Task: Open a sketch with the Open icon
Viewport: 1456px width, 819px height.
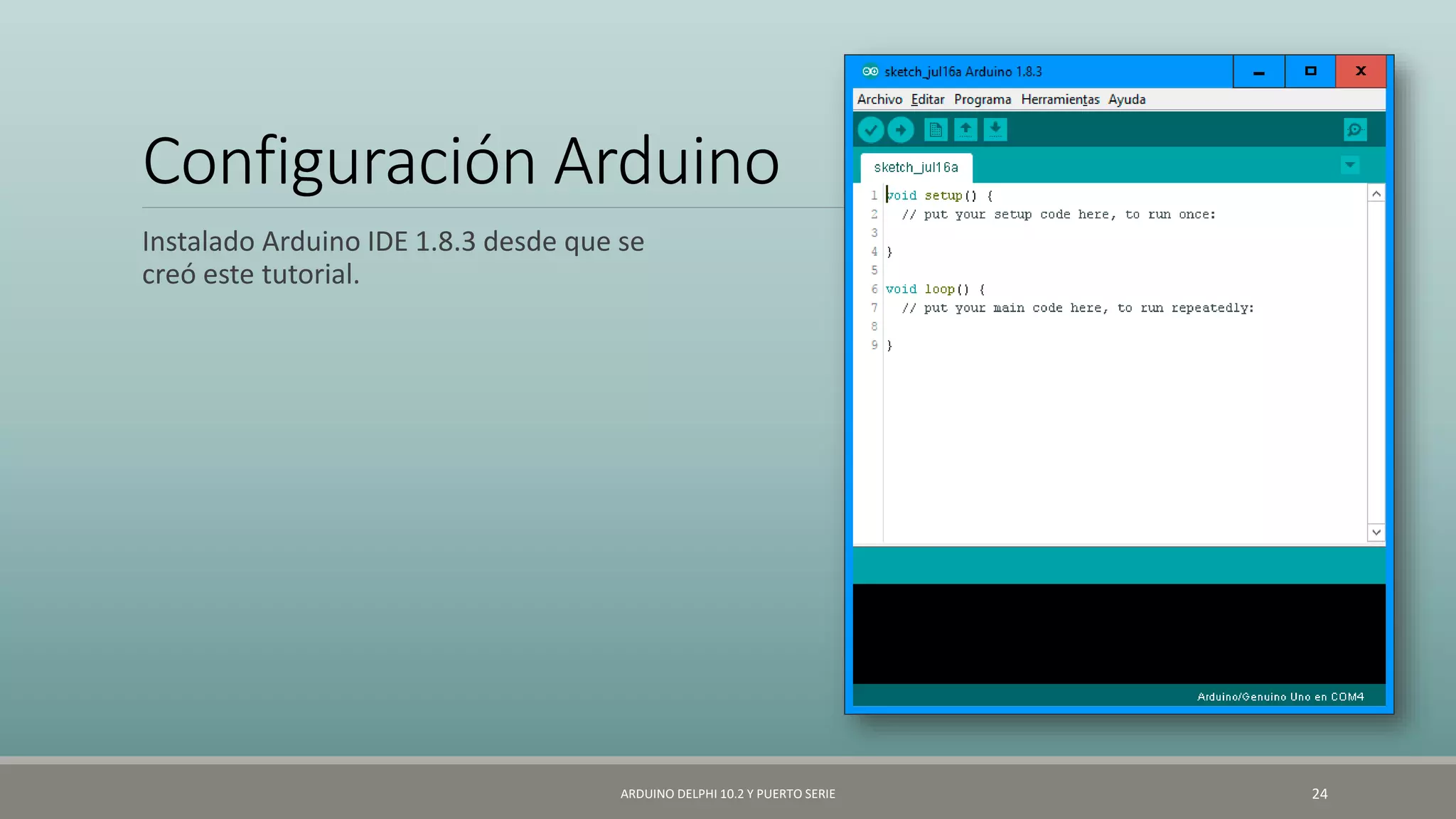Action: pyautogui.click(x=965, y=129)
